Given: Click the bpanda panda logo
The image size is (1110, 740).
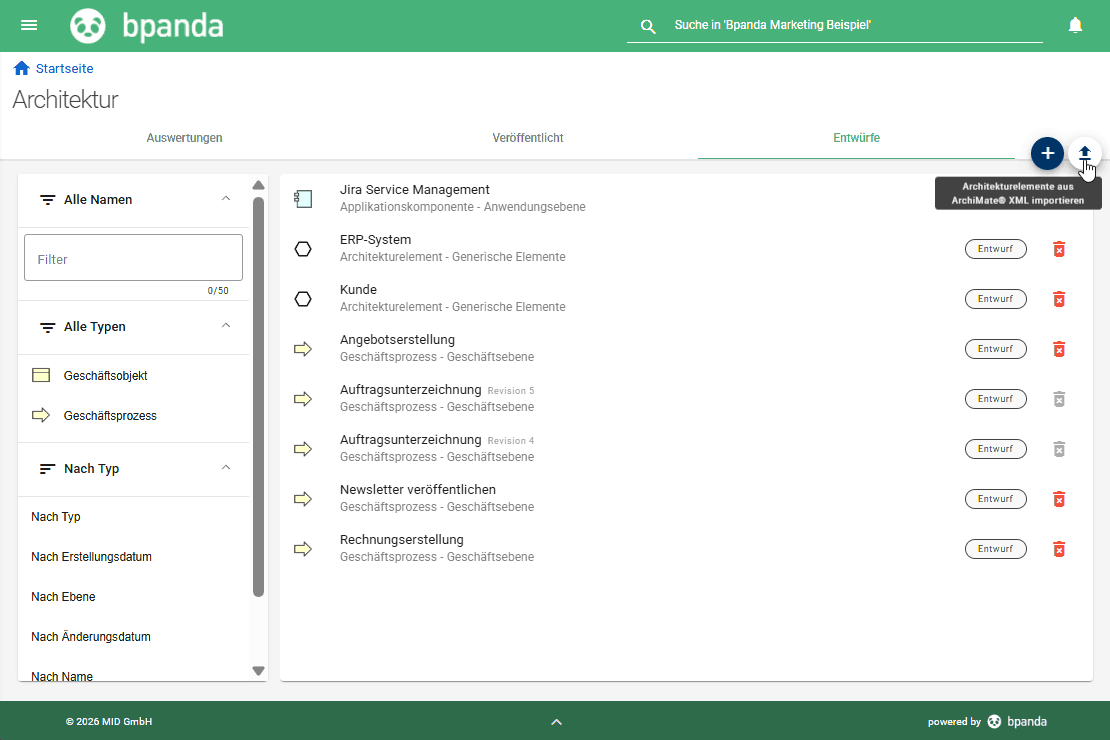Looking at the screenshot, I should (88, 26).
